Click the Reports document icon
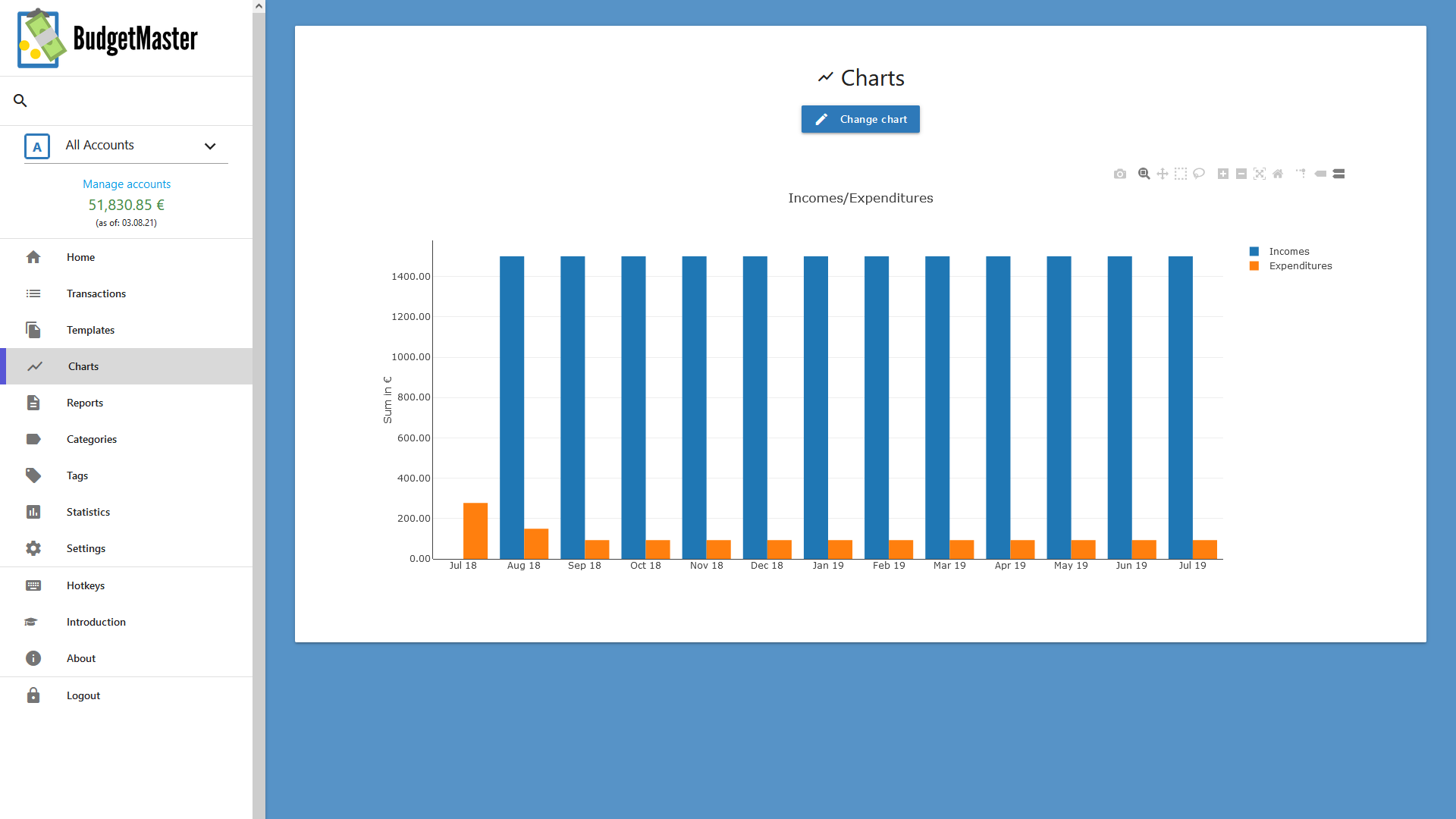The width and height of the screenshot is (1456, 819). [x=33, y=403]
